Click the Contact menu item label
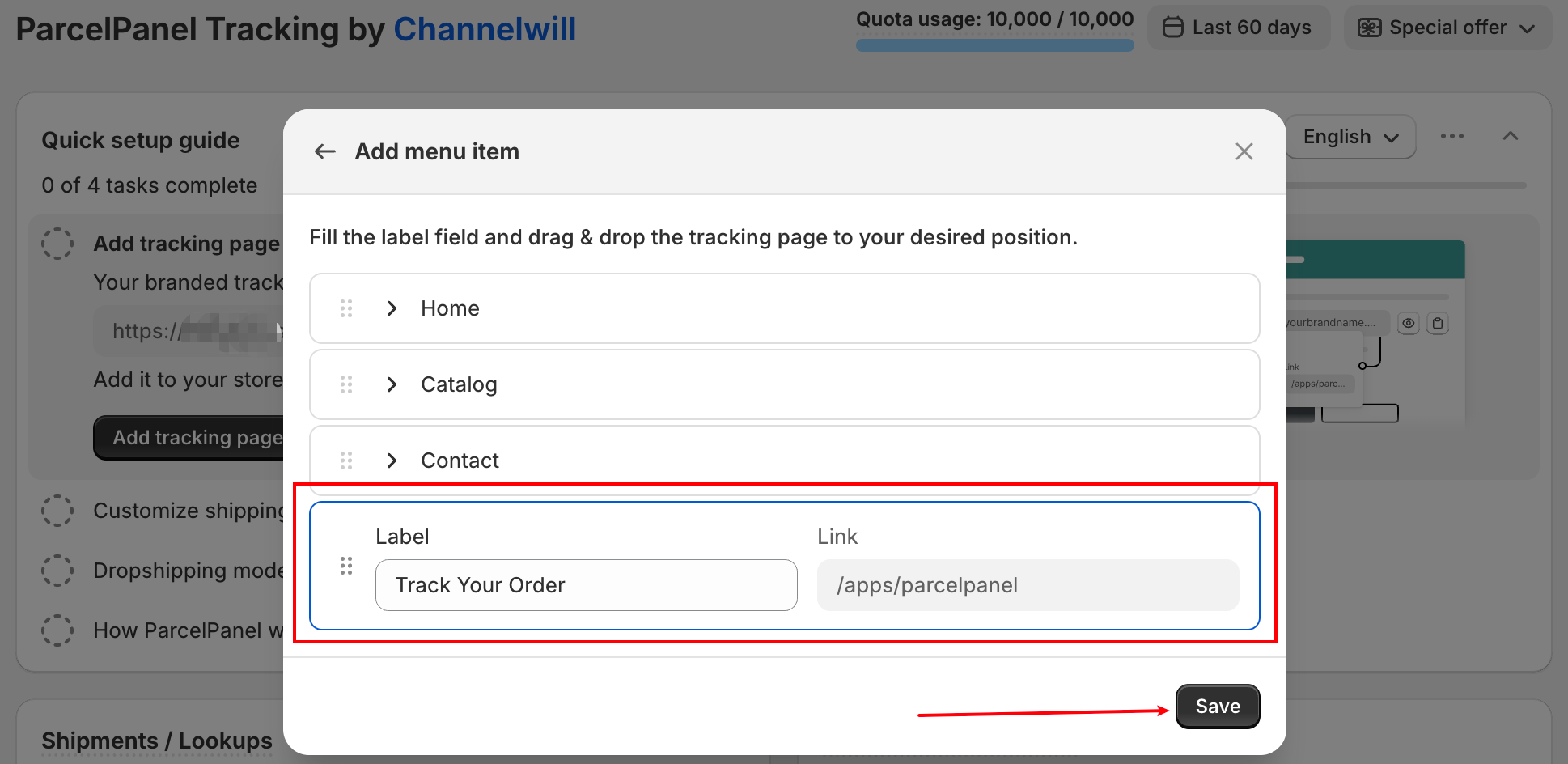Viewport: 1568px width, 764px height. (460, 461)
